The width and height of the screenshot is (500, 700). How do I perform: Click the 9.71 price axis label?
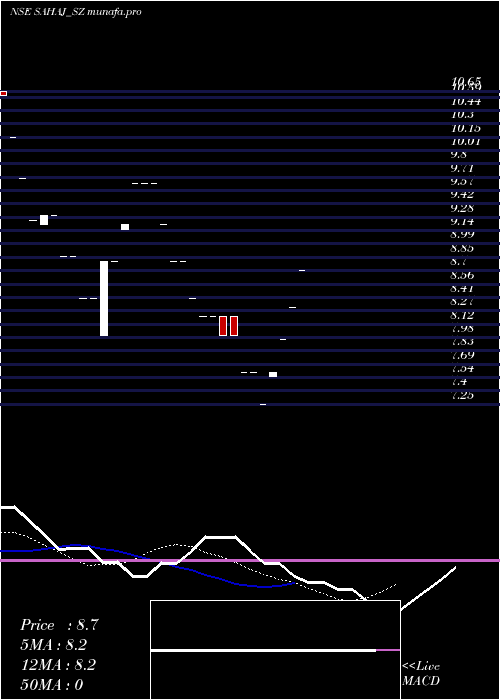click(462, 168)
